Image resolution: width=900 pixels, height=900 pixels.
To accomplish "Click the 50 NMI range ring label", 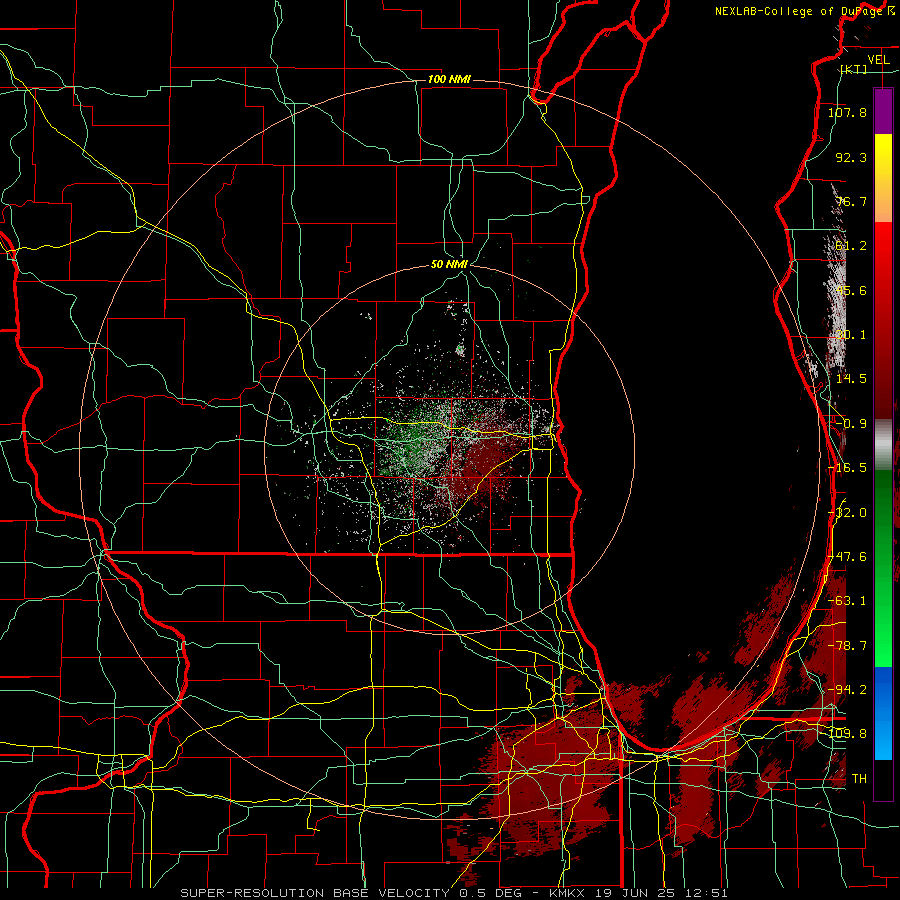I will pos(449,264).
